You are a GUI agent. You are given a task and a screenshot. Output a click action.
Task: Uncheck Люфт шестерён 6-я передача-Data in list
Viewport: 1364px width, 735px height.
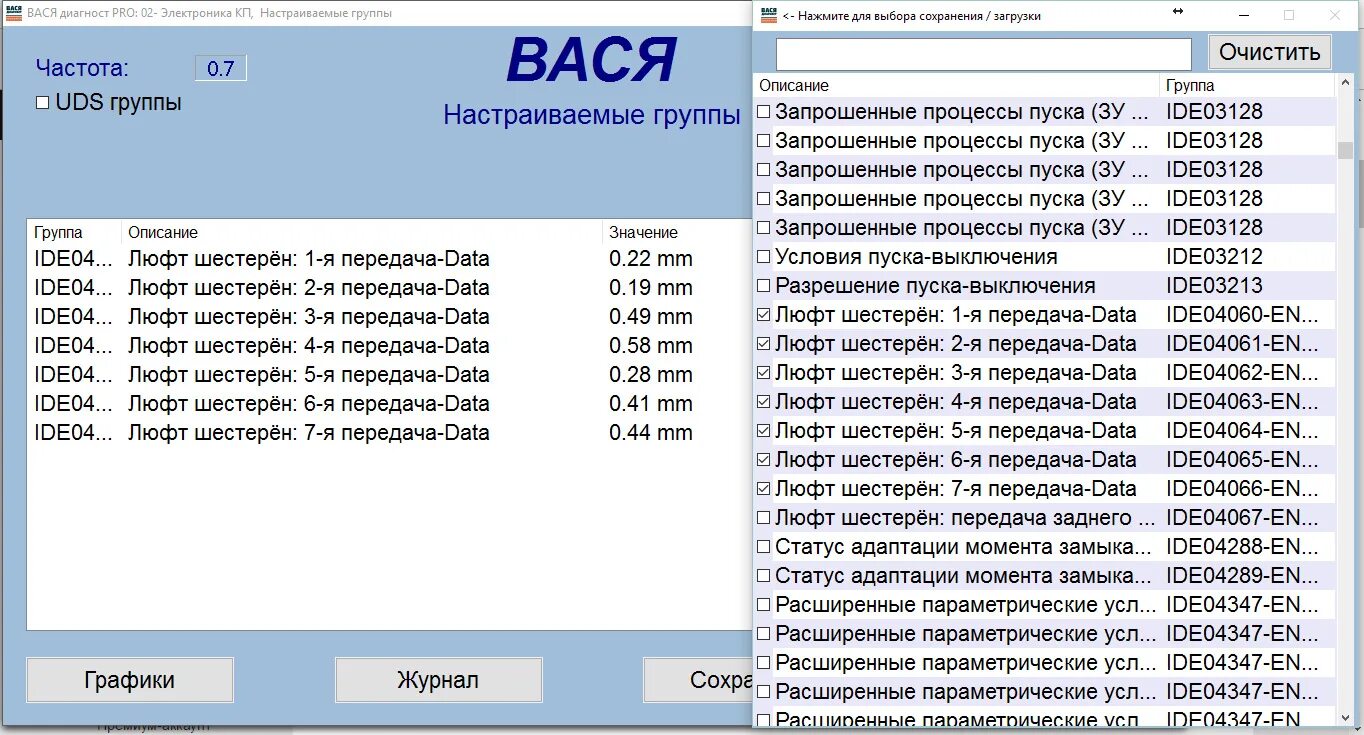[764, 460]
